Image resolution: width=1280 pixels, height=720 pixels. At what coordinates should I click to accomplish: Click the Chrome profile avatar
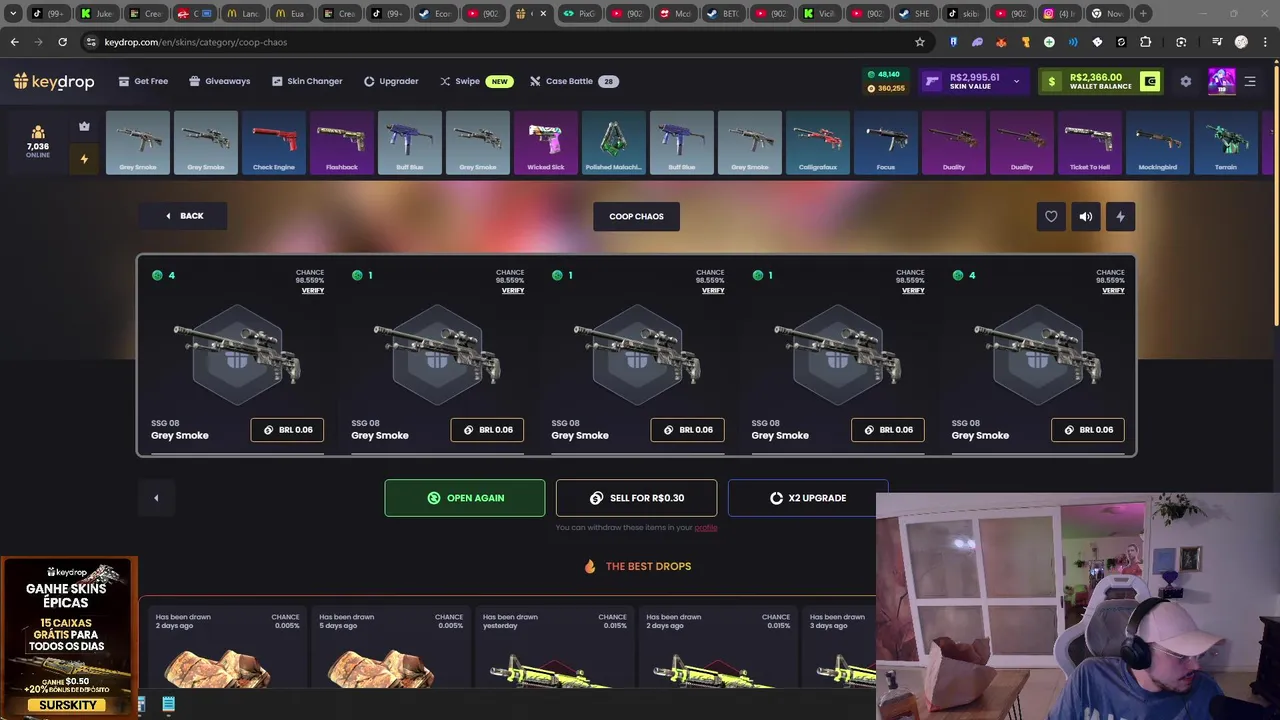[1241, 42]
